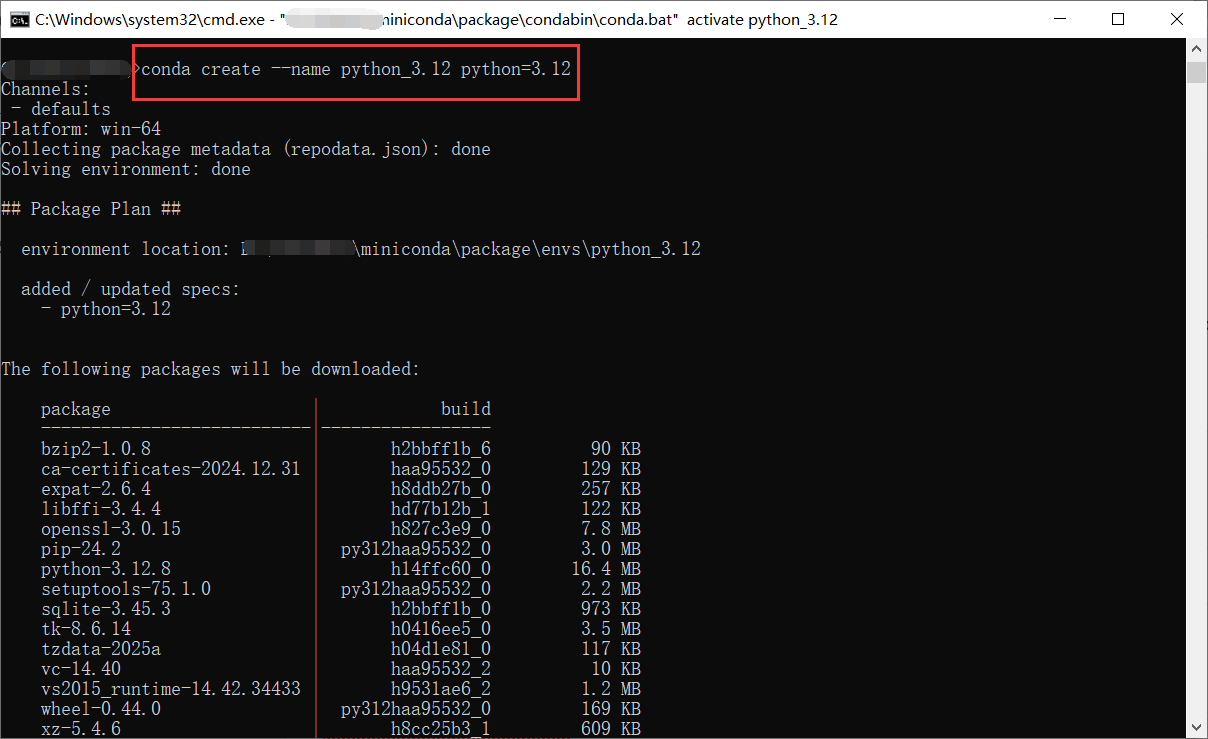The height and width of the screenshot is (739, 1208).
Task: Click the 'vc-14.40' package name
Action: coord(81,669)
